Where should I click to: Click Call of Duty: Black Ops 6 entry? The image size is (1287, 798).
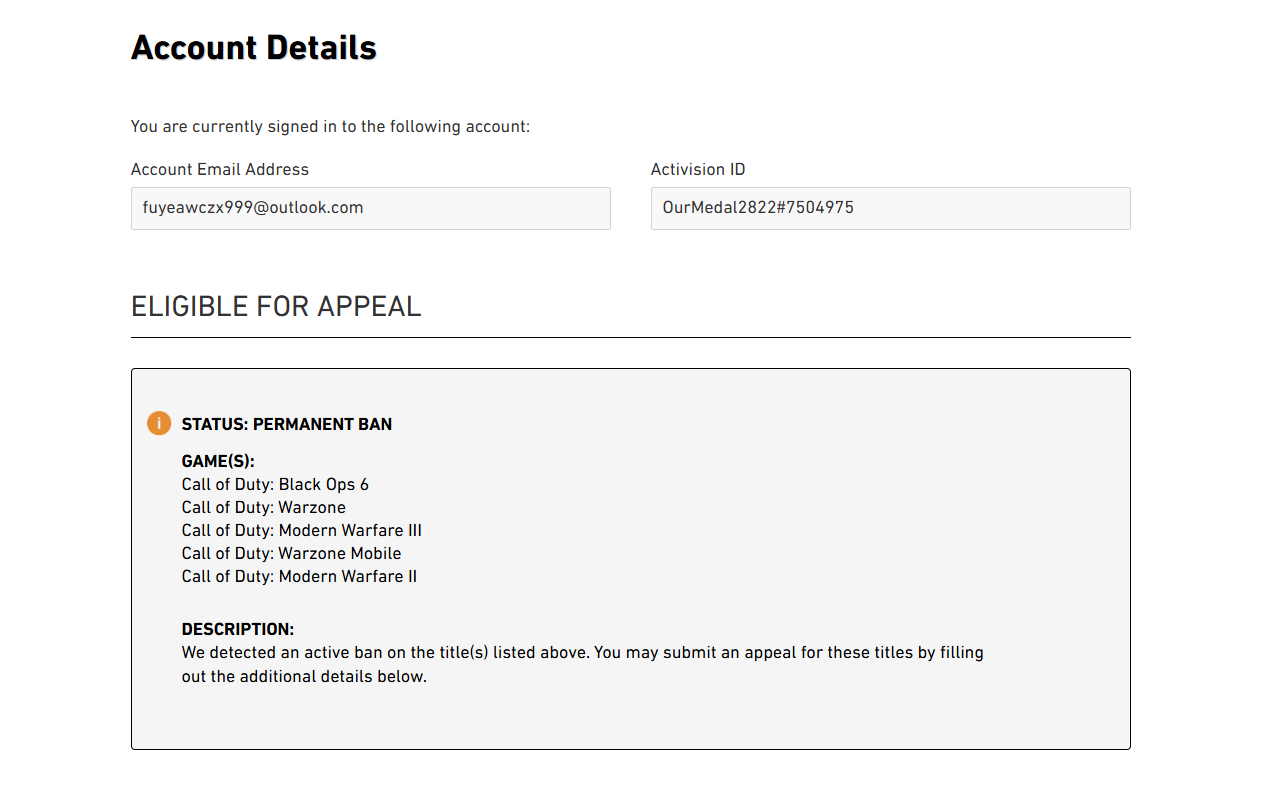click(275, 484)
